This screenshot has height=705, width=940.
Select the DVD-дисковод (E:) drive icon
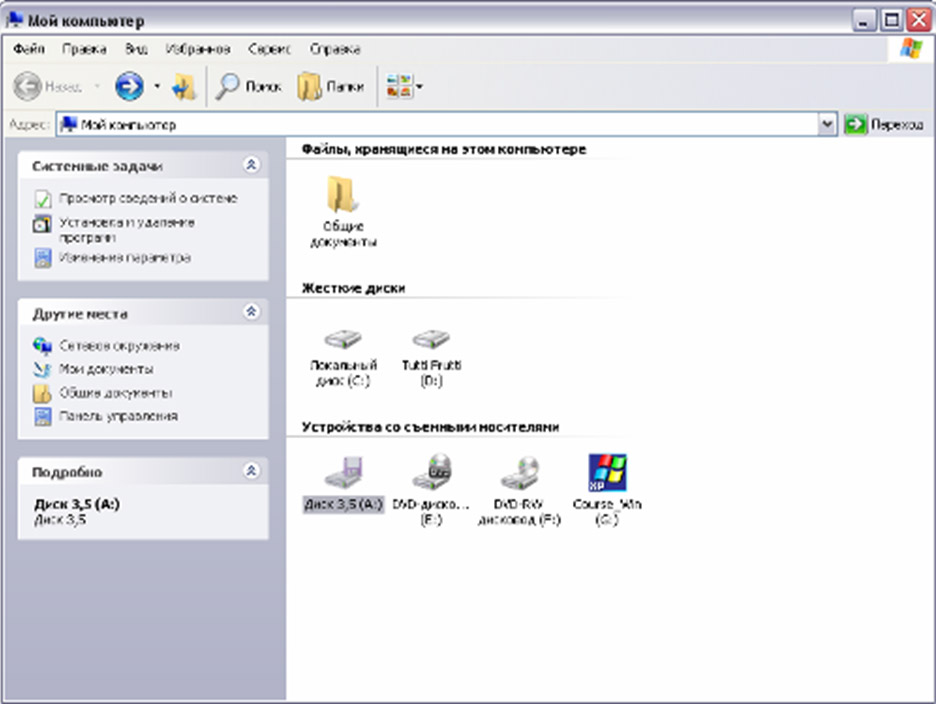(x=434, y=468)
